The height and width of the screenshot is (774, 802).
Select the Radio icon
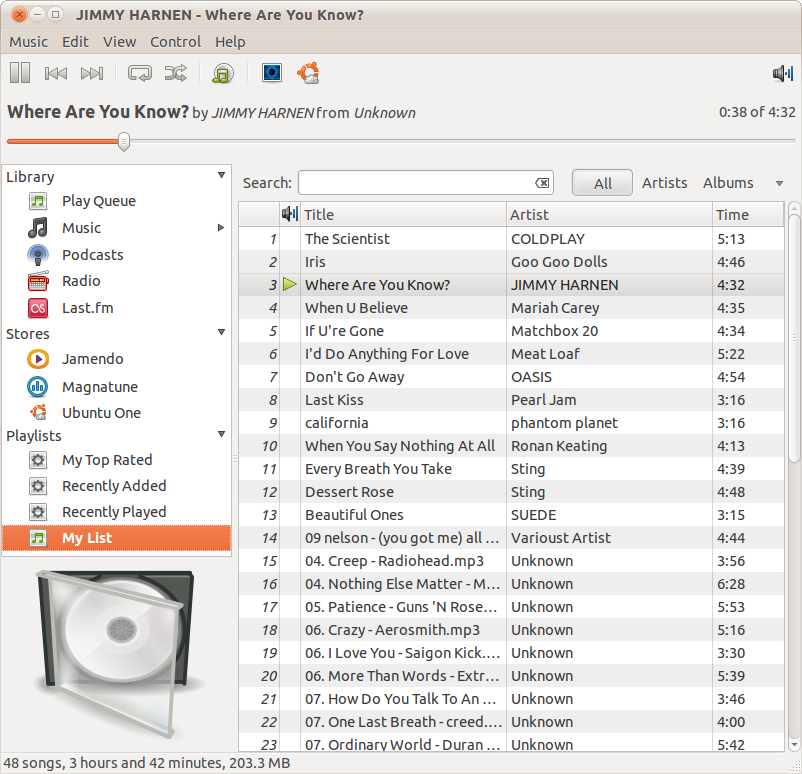tap(38, 281)
